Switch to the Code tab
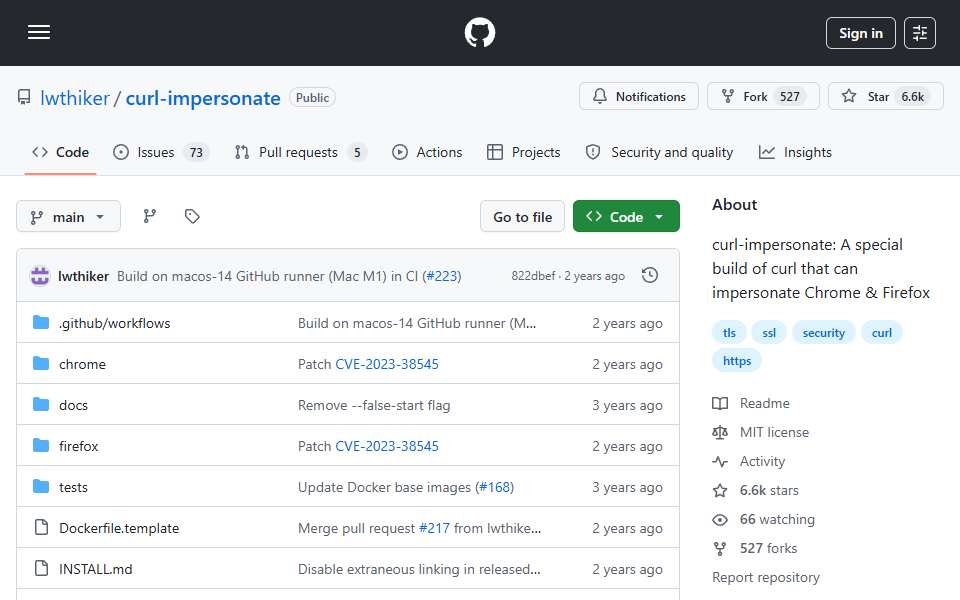The width and height of the screenshot is (960, 600). (x=61, y=152)
